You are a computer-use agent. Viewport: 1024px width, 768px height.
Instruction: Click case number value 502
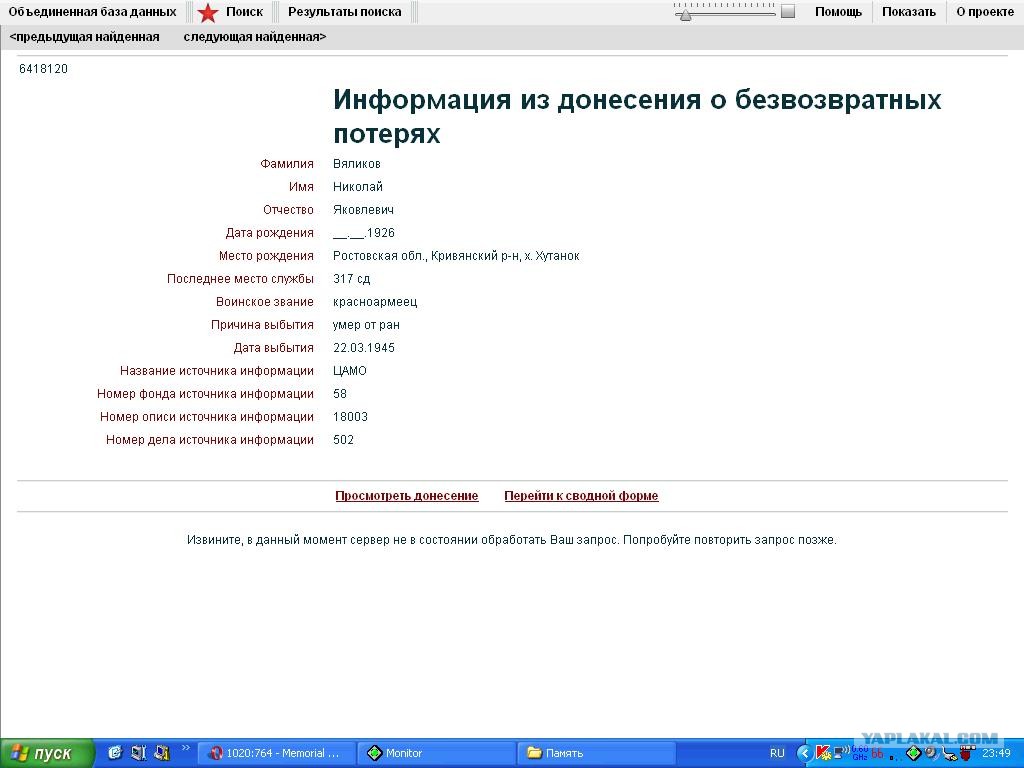[343, 440]
